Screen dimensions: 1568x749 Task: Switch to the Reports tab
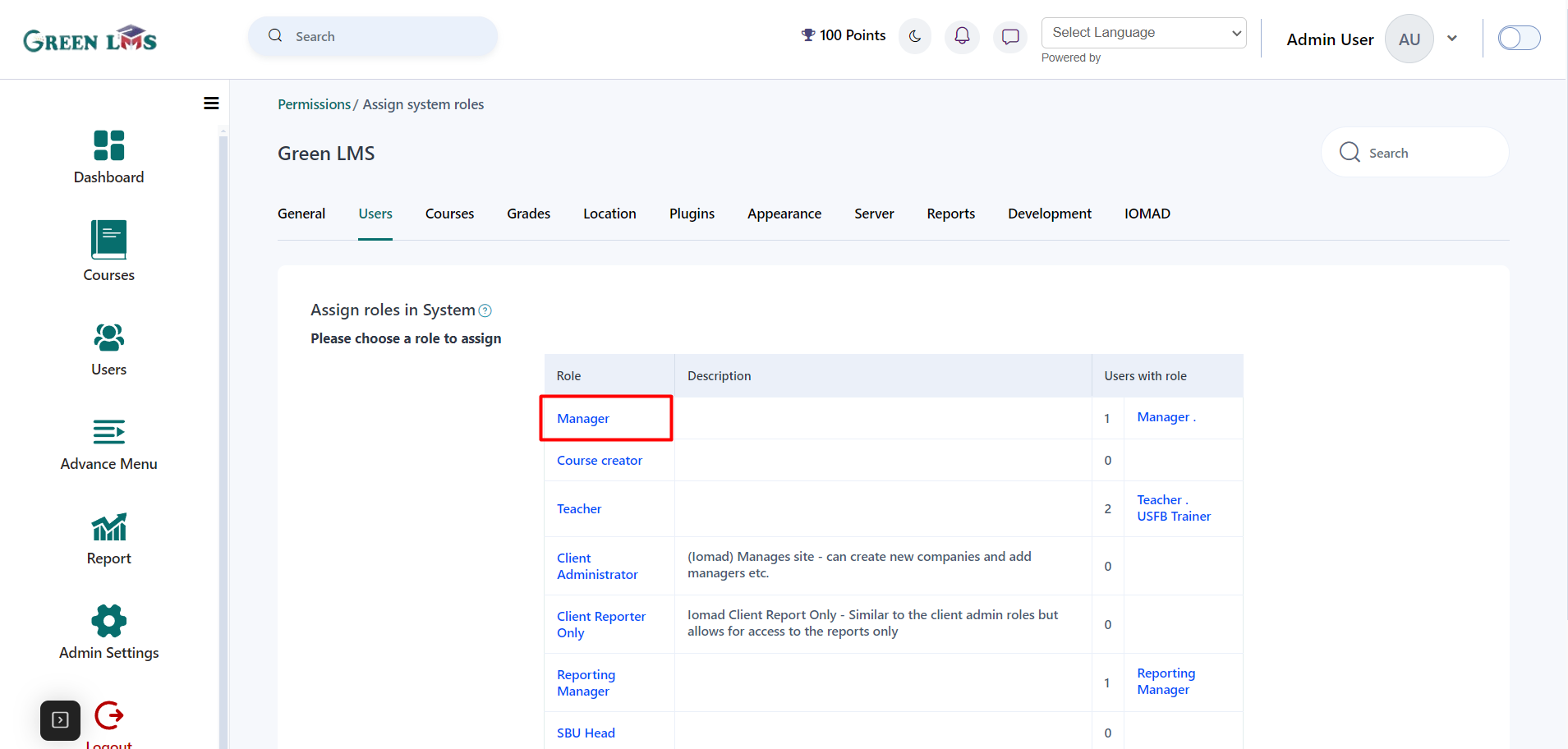click(951, 214)
